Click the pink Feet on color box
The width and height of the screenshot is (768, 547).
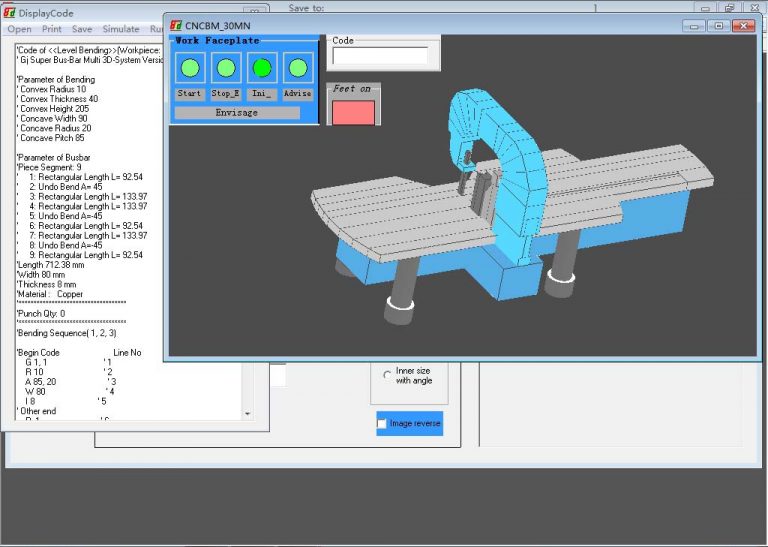353,112
